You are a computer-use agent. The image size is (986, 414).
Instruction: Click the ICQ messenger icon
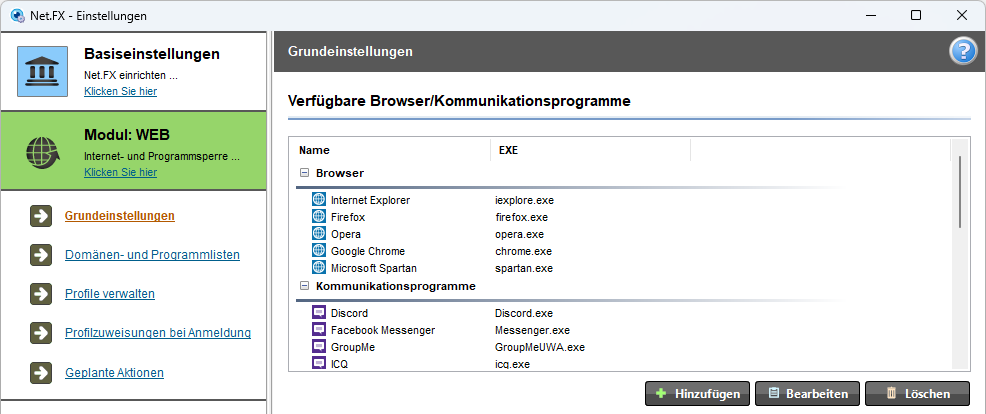319,363
